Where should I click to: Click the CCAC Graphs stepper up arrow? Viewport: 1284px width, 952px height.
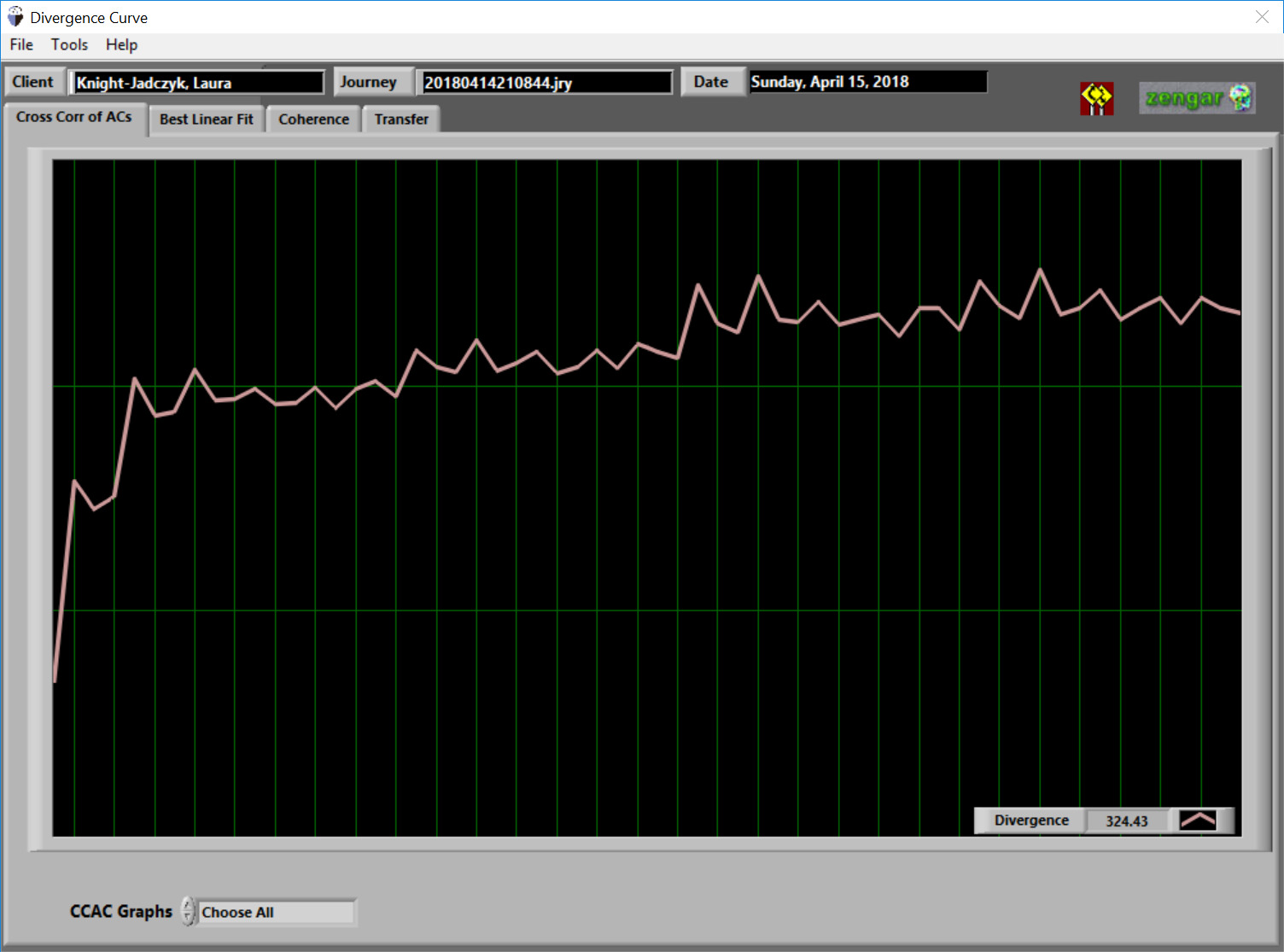click(x=189, y=906)
